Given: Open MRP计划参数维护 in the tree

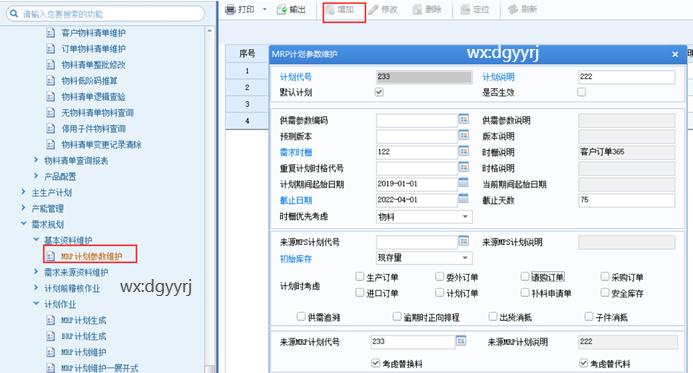Looking at the screenshot, I should [91, 256].
